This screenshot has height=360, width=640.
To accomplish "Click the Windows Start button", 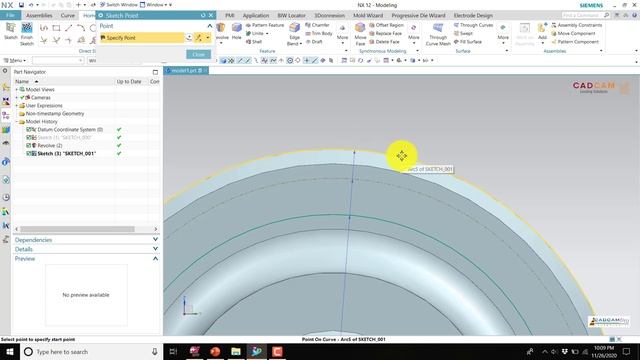I will click(9, 351).
